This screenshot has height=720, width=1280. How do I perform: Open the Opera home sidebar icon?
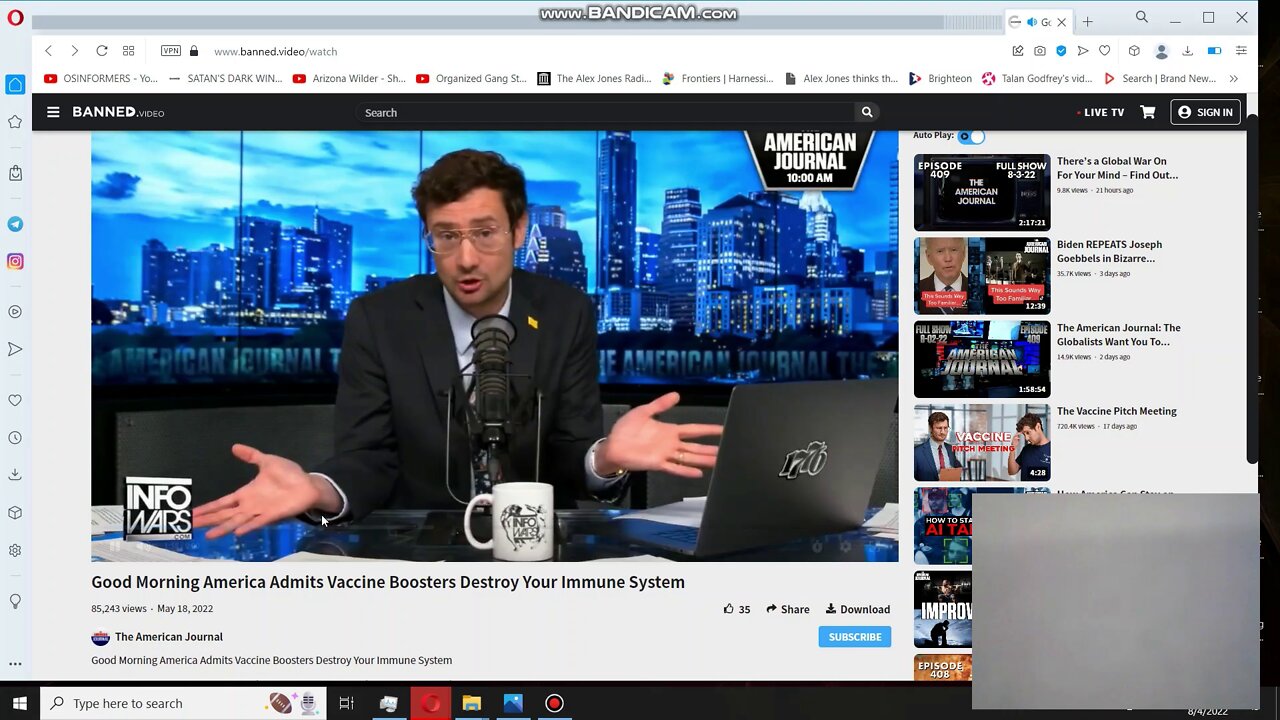click(x=15, y=85)
